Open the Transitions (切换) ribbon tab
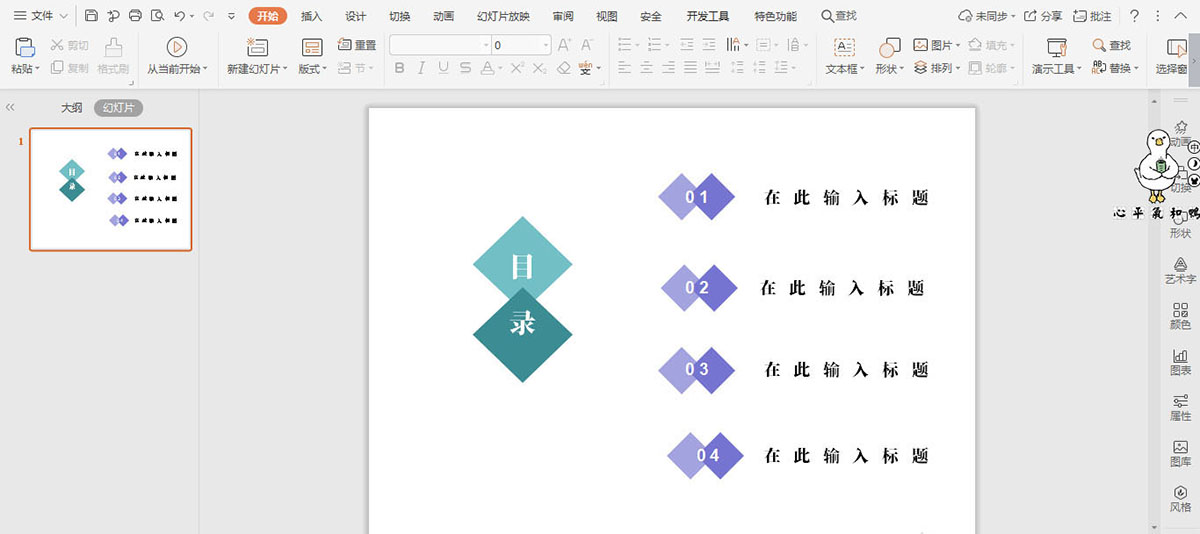This screenshot has height=534, width=1200. pos(400,16)
